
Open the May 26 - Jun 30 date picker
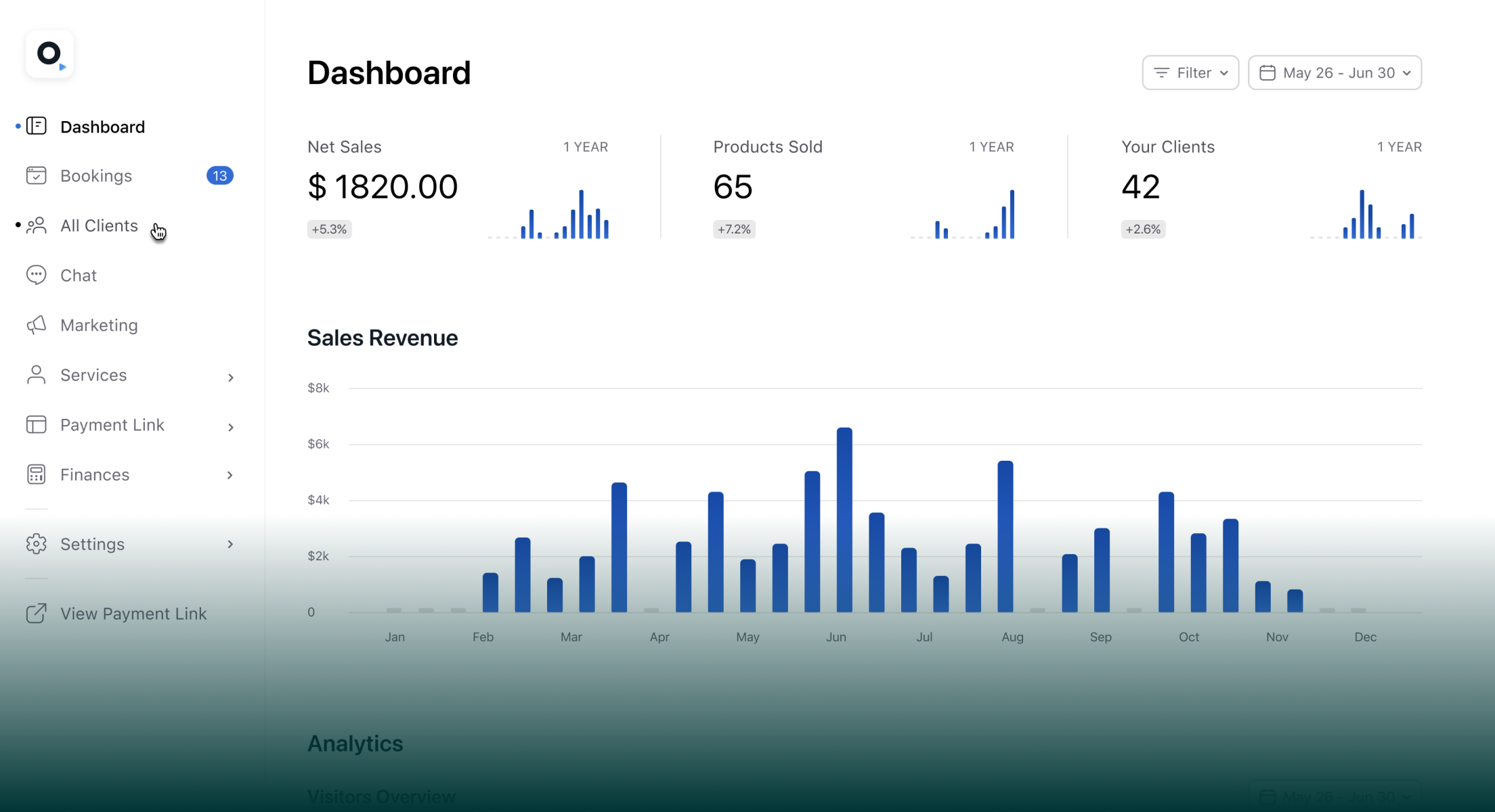pyautogui.click(x=1335, y=73)
